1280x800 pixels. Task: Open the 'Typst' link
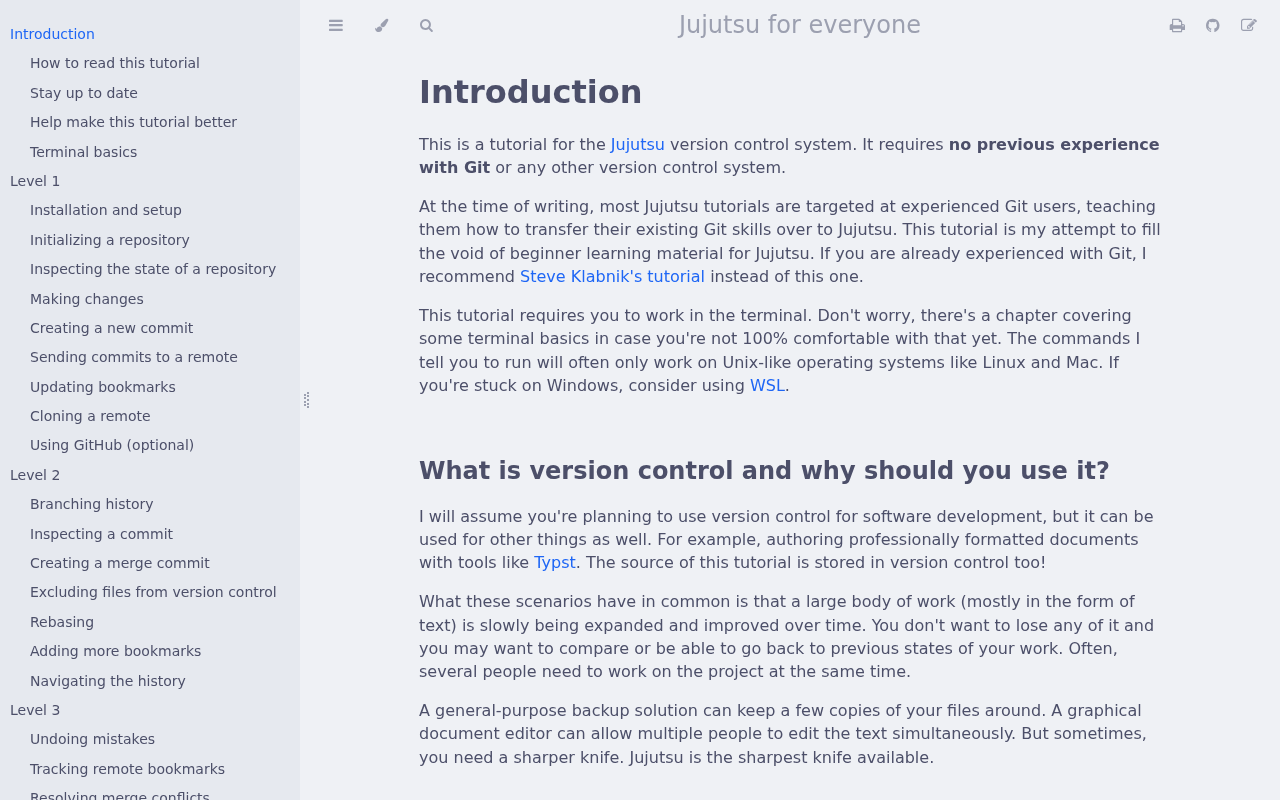(x=555, y=561)
